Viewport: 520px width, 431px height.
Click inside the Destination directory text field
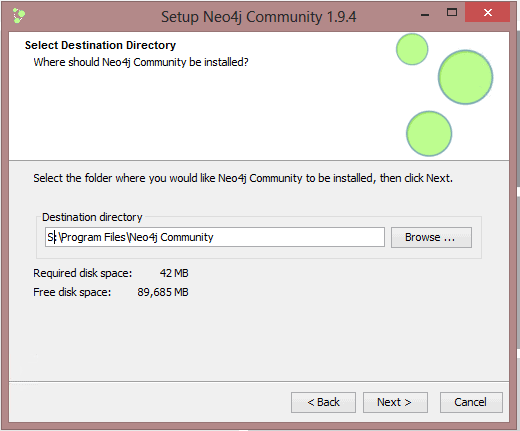click(215, 237)
